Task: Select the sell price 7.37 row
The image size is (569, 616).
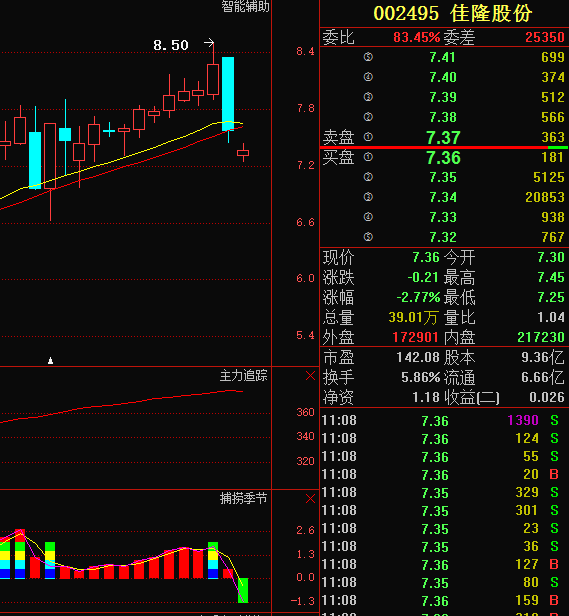Action: (x=444, y=137)
